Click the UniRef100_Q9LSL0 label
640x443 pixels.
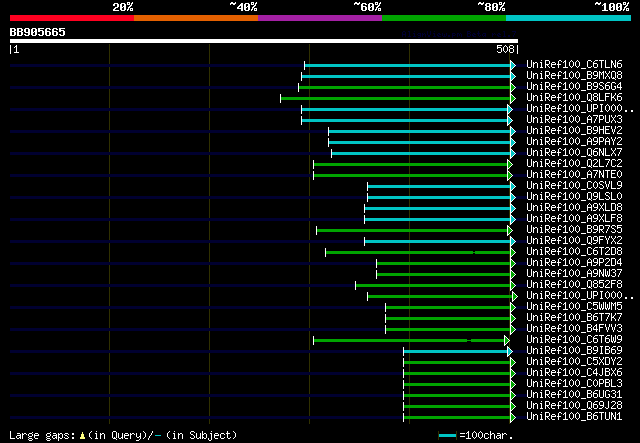pyautogui.click(x=574, y=197)
